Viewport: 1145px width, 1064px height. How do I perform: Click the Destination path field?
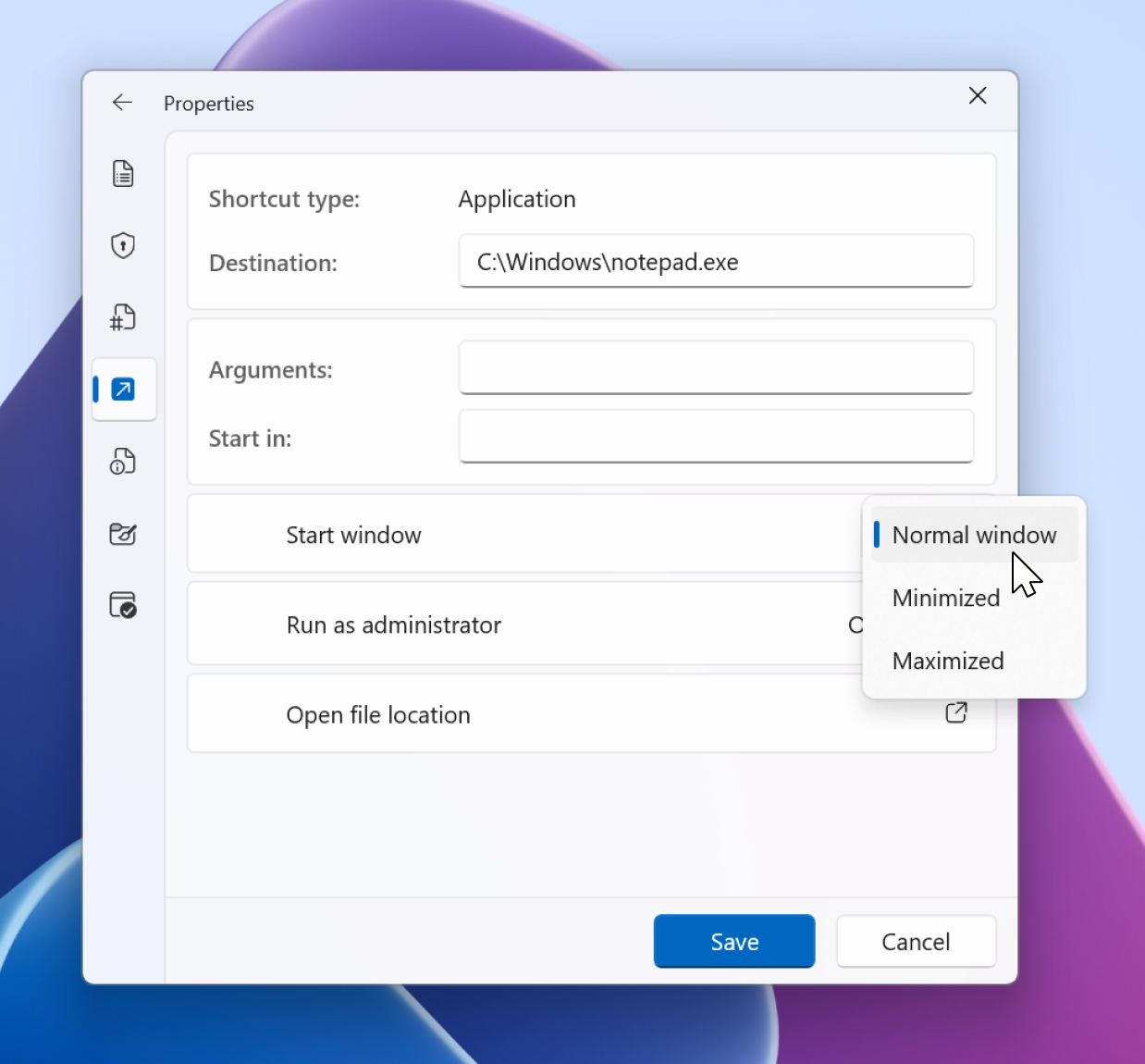(x=716, y=262)
